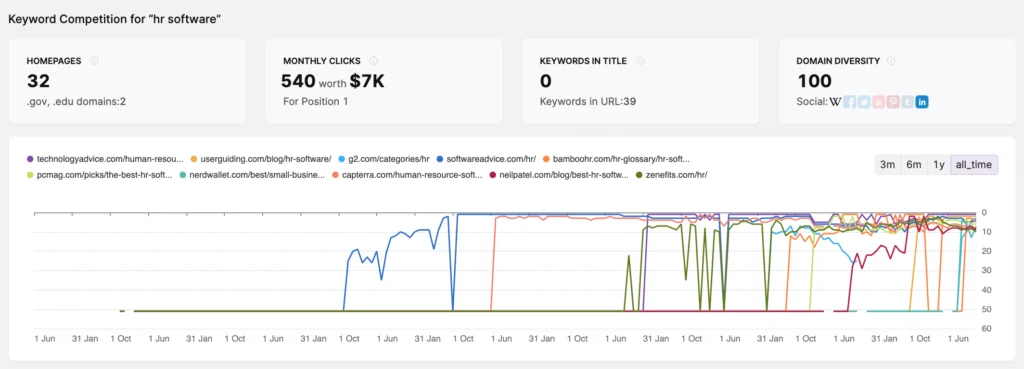The width and height of the screenshot is (1024, 369).
Task: Click y-axis label 60 on chart
Action: 987,329
